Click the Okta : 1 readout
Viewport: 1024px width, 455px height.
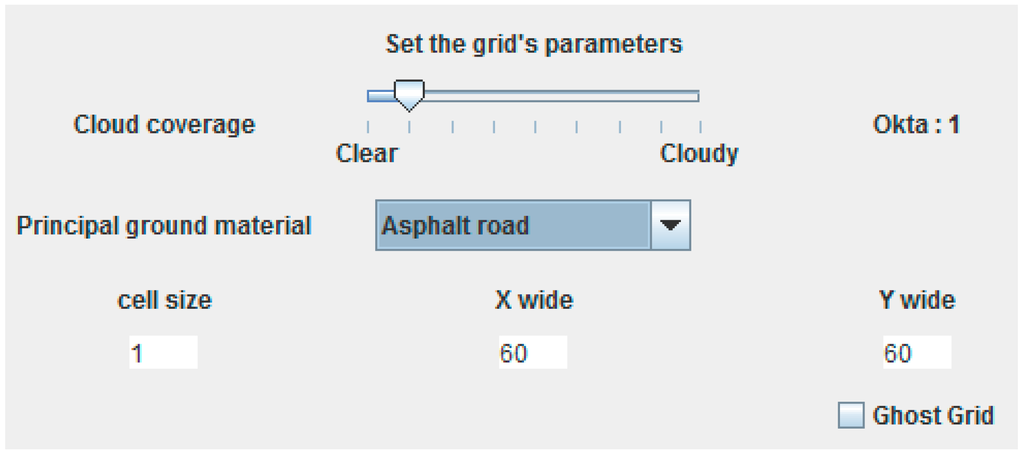pos(916,125)
